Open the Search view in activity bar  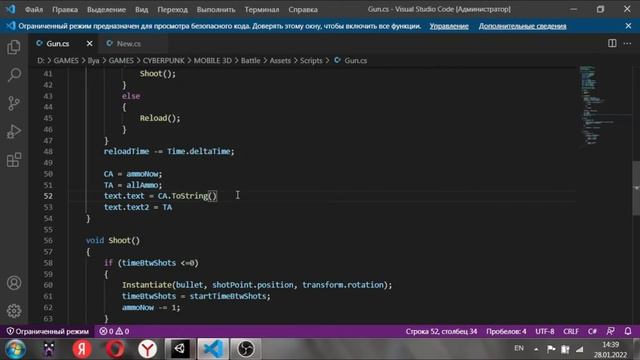(x=14, y=75)
